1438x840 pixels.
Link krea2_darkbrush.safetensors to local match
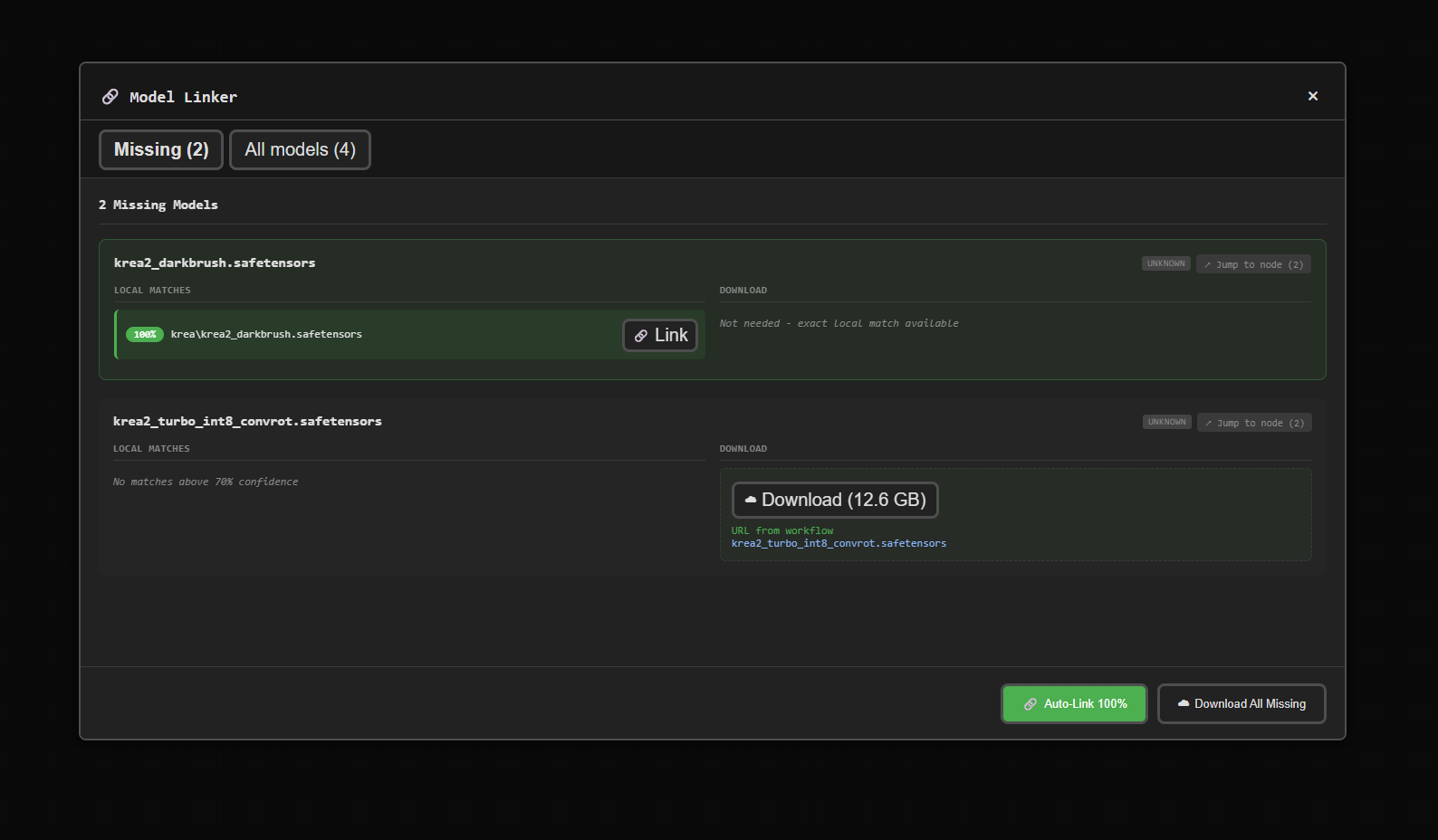(x=660, y=335)
